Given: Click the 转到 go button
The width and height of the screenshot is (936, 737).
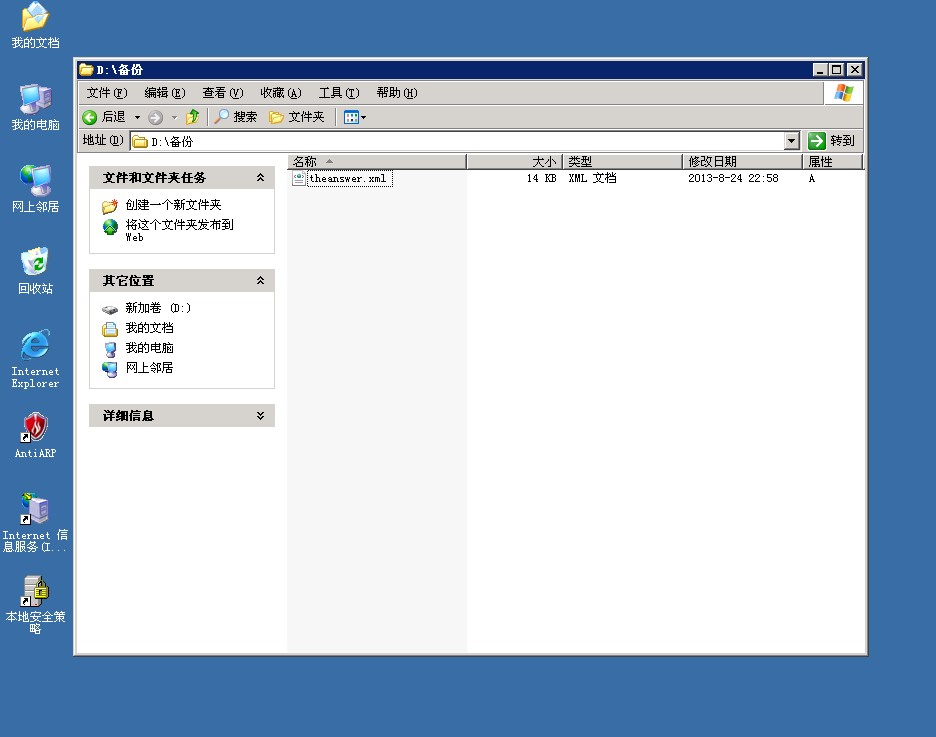Looking at the screenshot, I should pos(832,141).
